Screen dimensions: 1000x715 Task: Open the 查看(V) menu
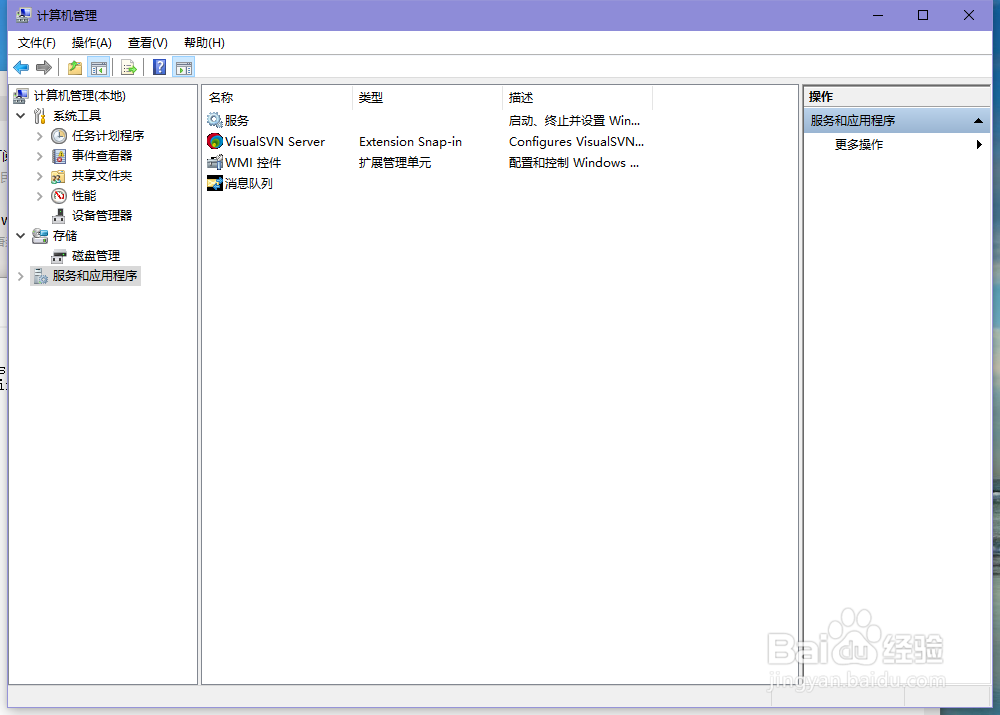click(147, 43)
